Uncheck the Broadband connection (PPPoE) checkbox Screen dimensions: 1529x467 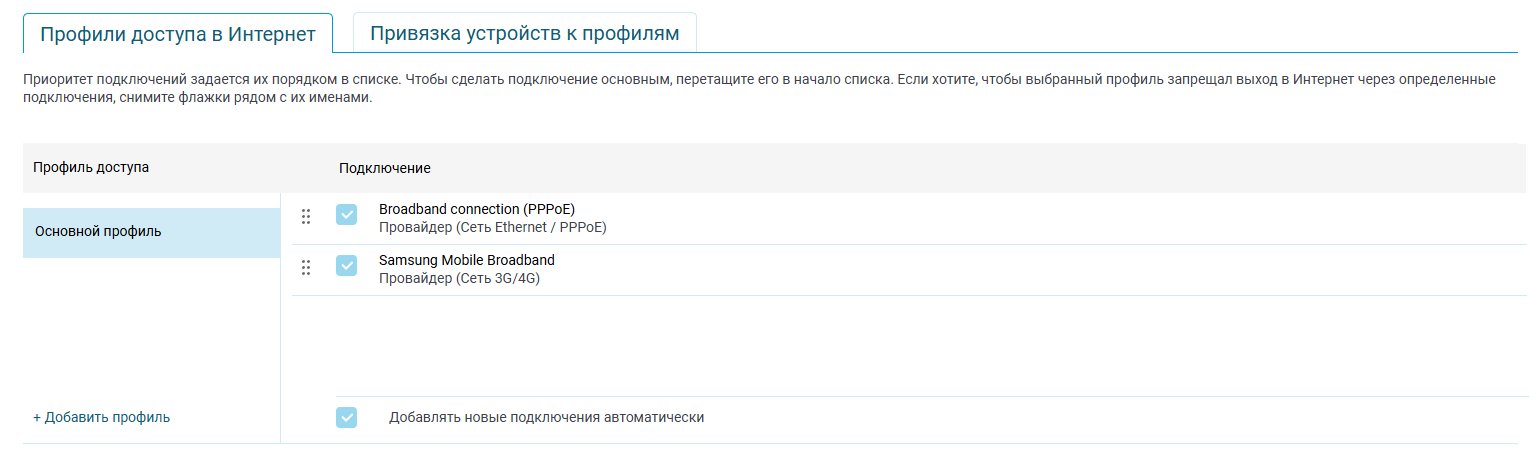[346, 215]
